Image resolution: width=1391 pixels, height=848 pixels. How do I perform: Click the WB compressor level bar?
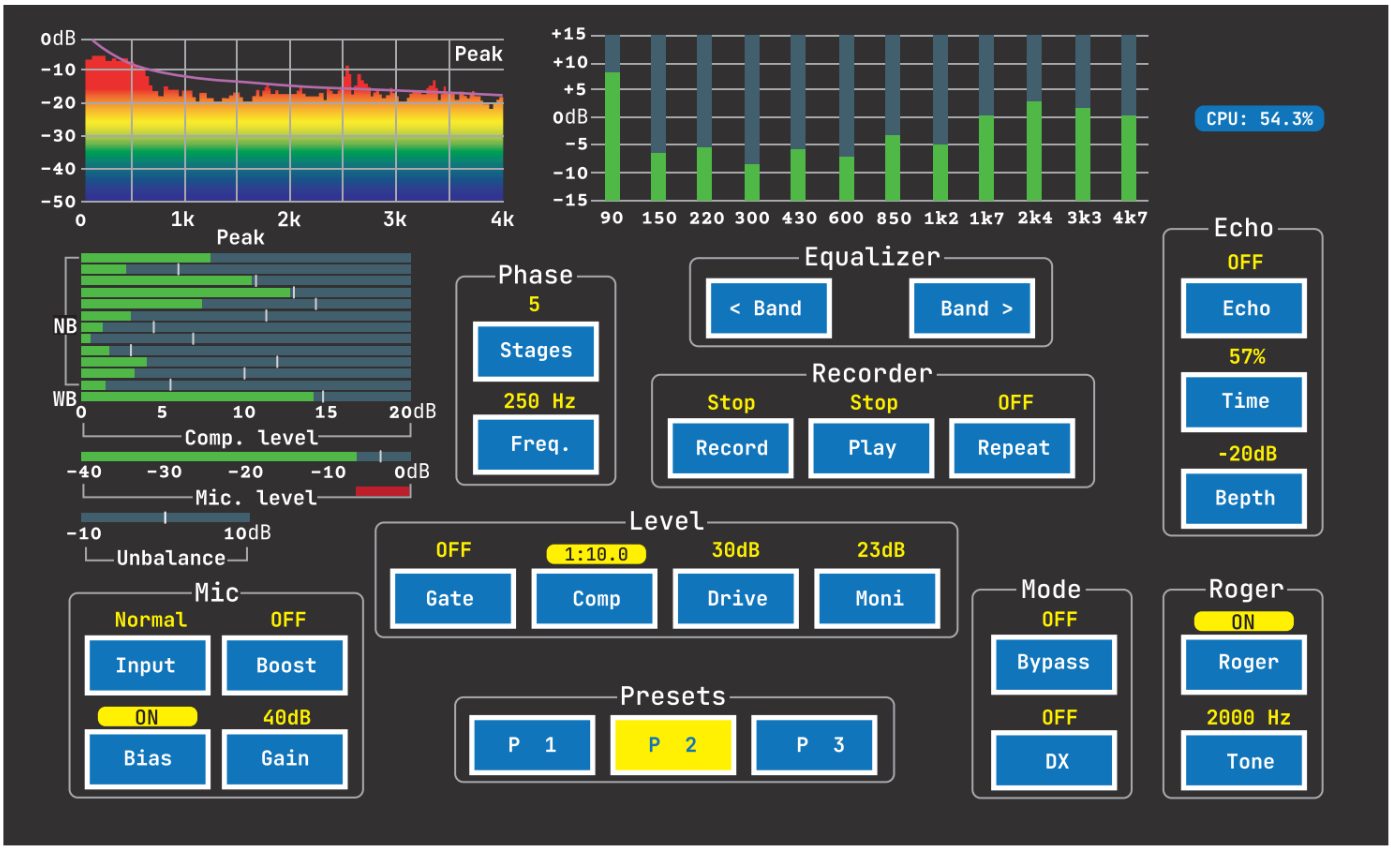245,396
